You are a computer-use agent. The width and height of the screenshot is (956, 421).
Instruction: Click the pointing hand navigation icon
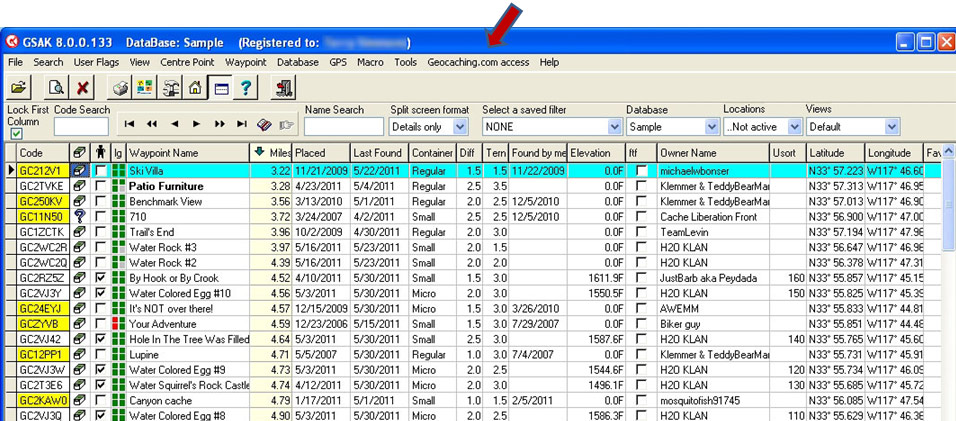tap(286, 124)
